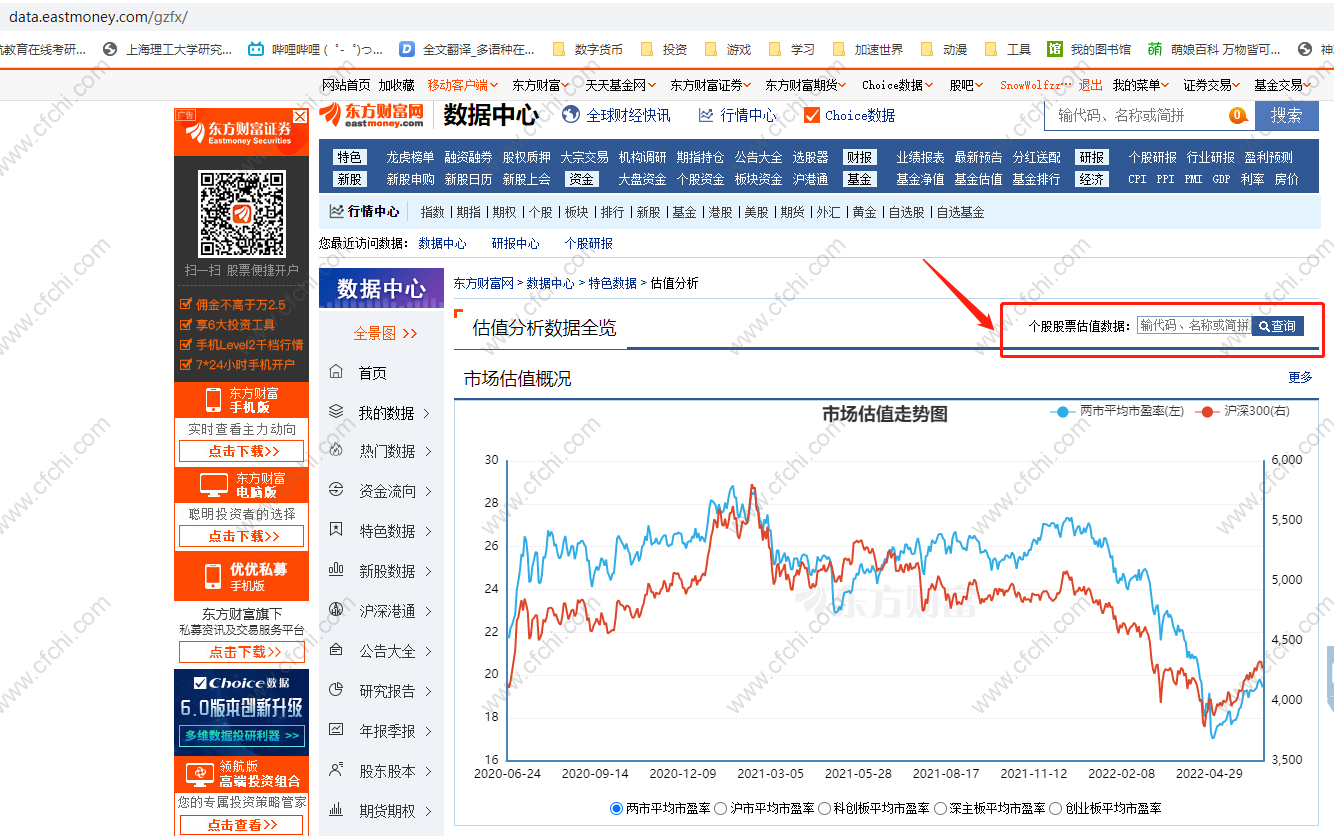Screen dimensions: 1334x836
Task: Toggle the Choice数据 checkbox icon in header
Action: point(812,115)
